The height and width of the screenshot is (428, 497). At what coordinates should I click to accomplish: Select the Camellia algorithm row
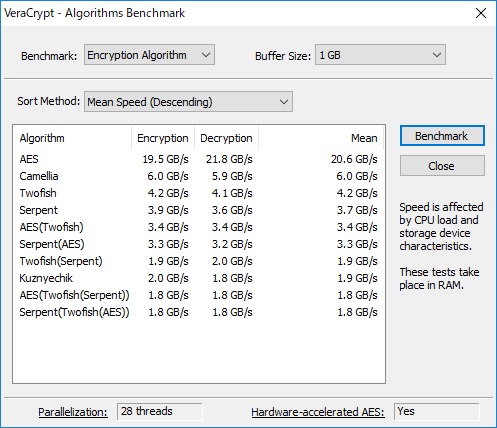tap(198, 176)
